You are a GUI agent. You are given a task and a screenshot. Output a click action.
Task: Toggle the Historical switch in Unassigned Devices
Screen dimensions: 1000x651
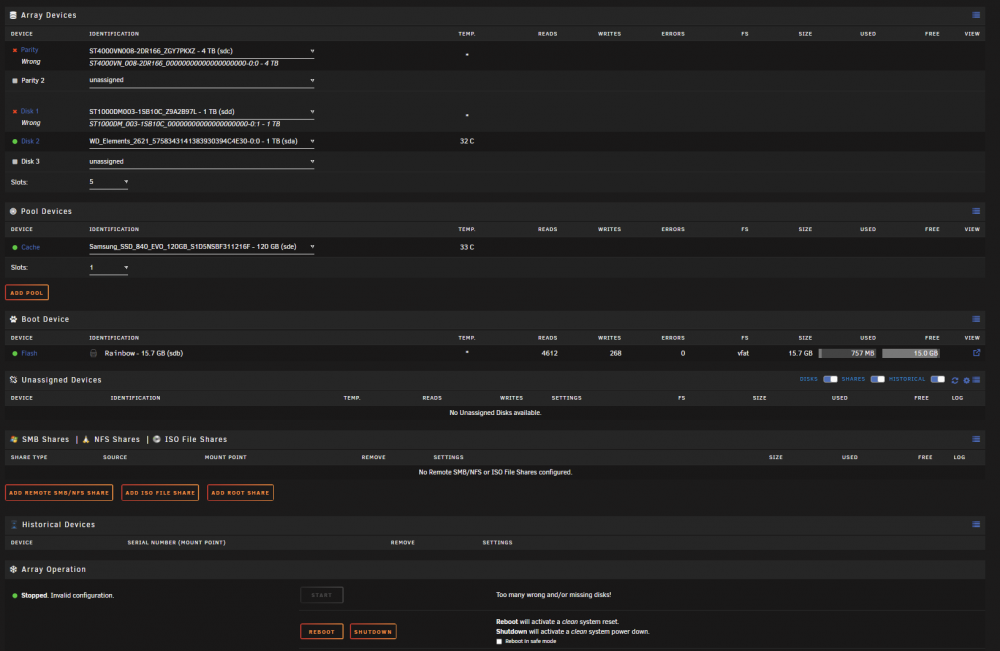[938, 379]
